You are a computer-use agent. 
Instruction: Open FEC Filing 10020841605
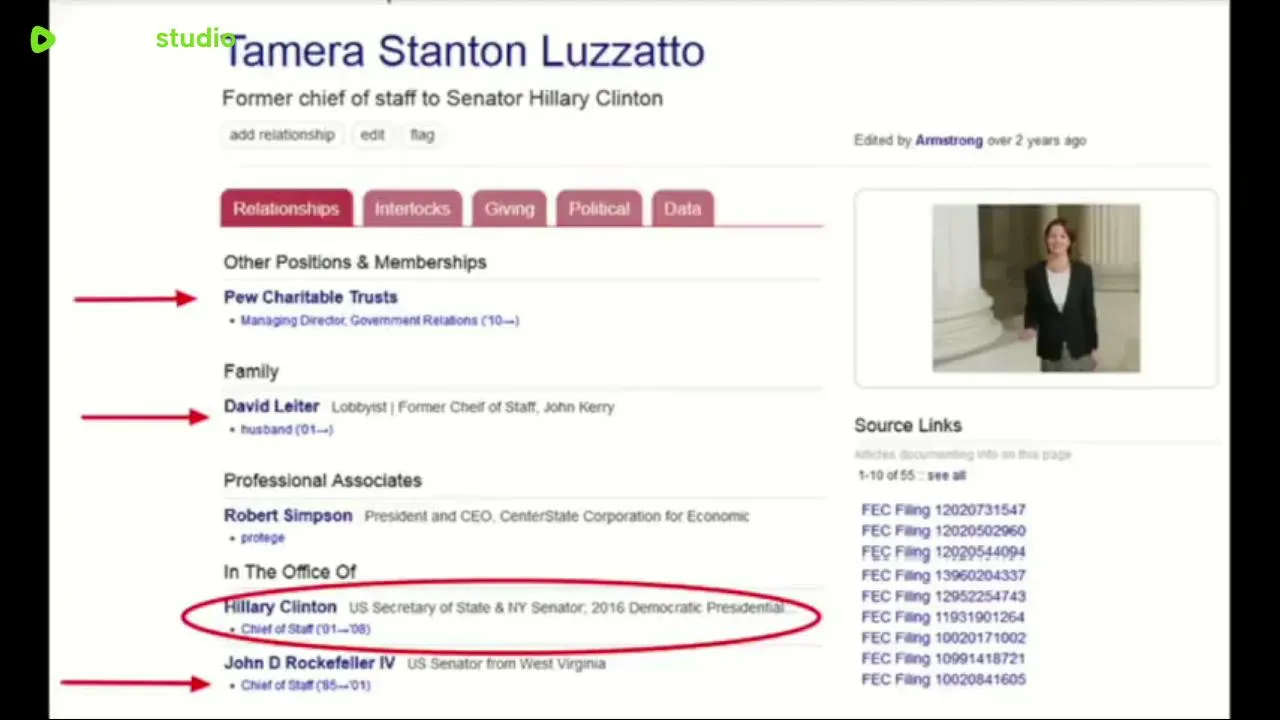943,680
